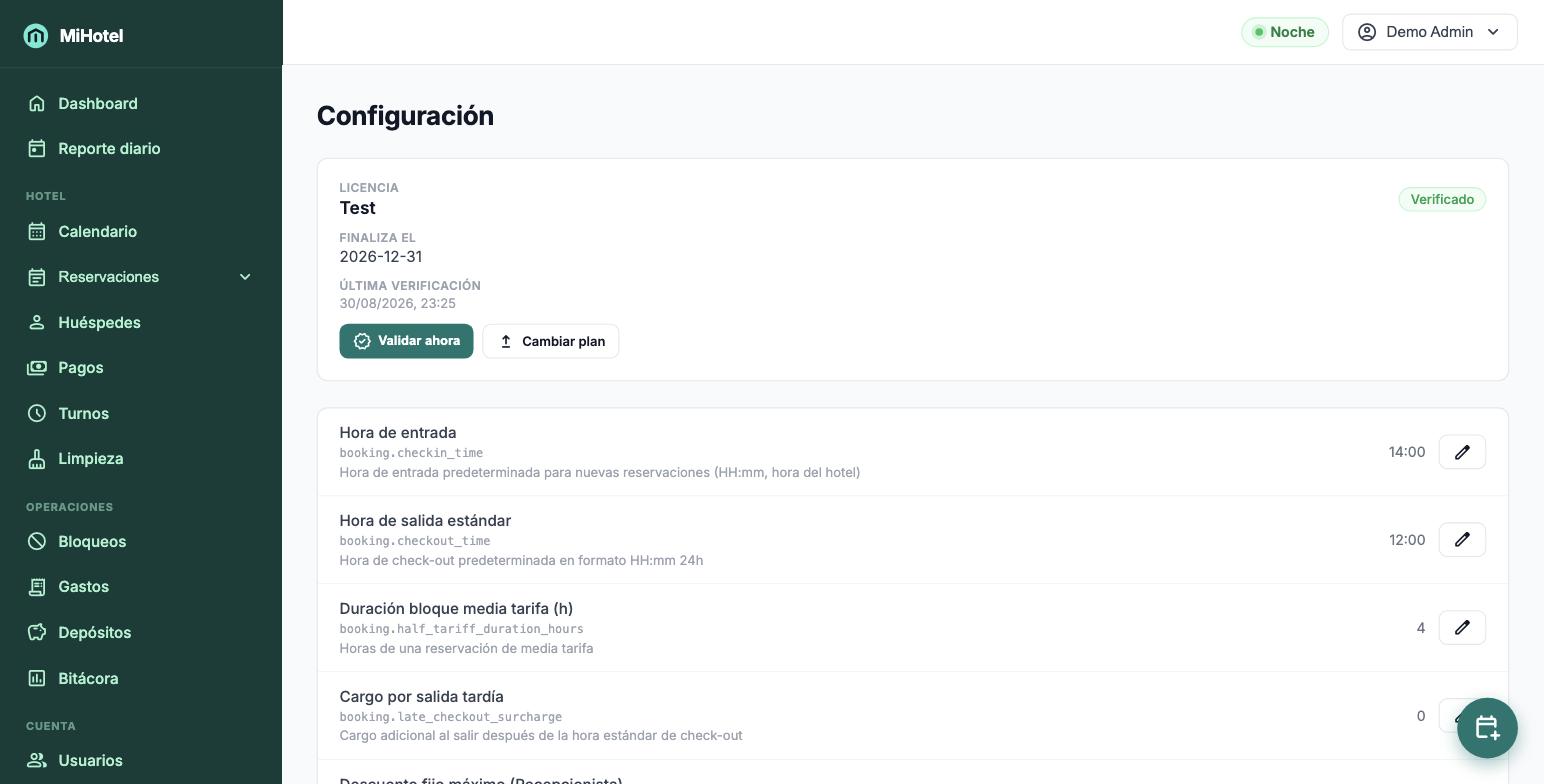The image size is (1544, 784).
Task: Click the booking.checkin_time key text
Action: point(411,453)
